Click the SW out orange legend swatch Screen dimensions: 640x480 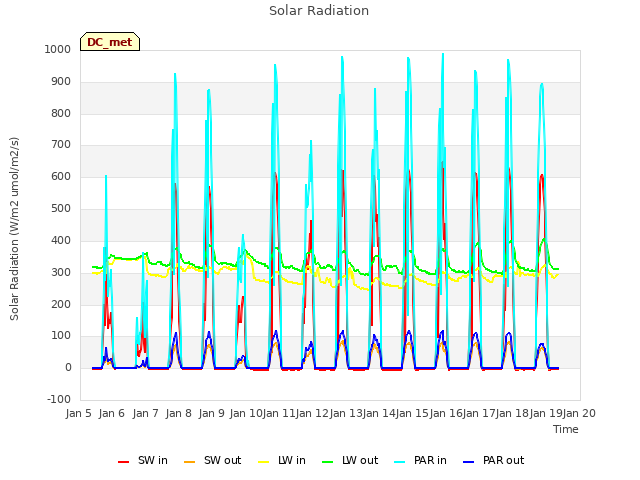189,462
